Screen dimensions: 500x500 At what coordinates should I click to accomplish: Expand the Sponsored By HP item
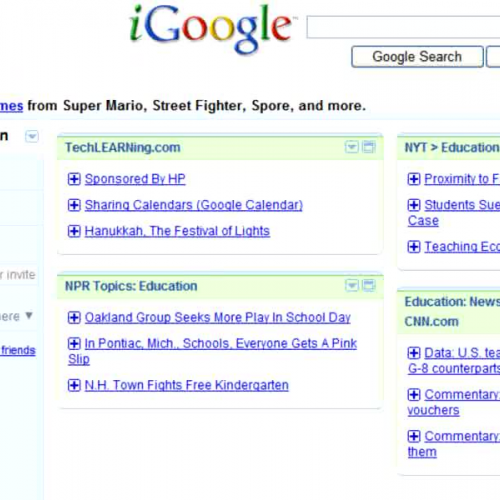[74, 179]
